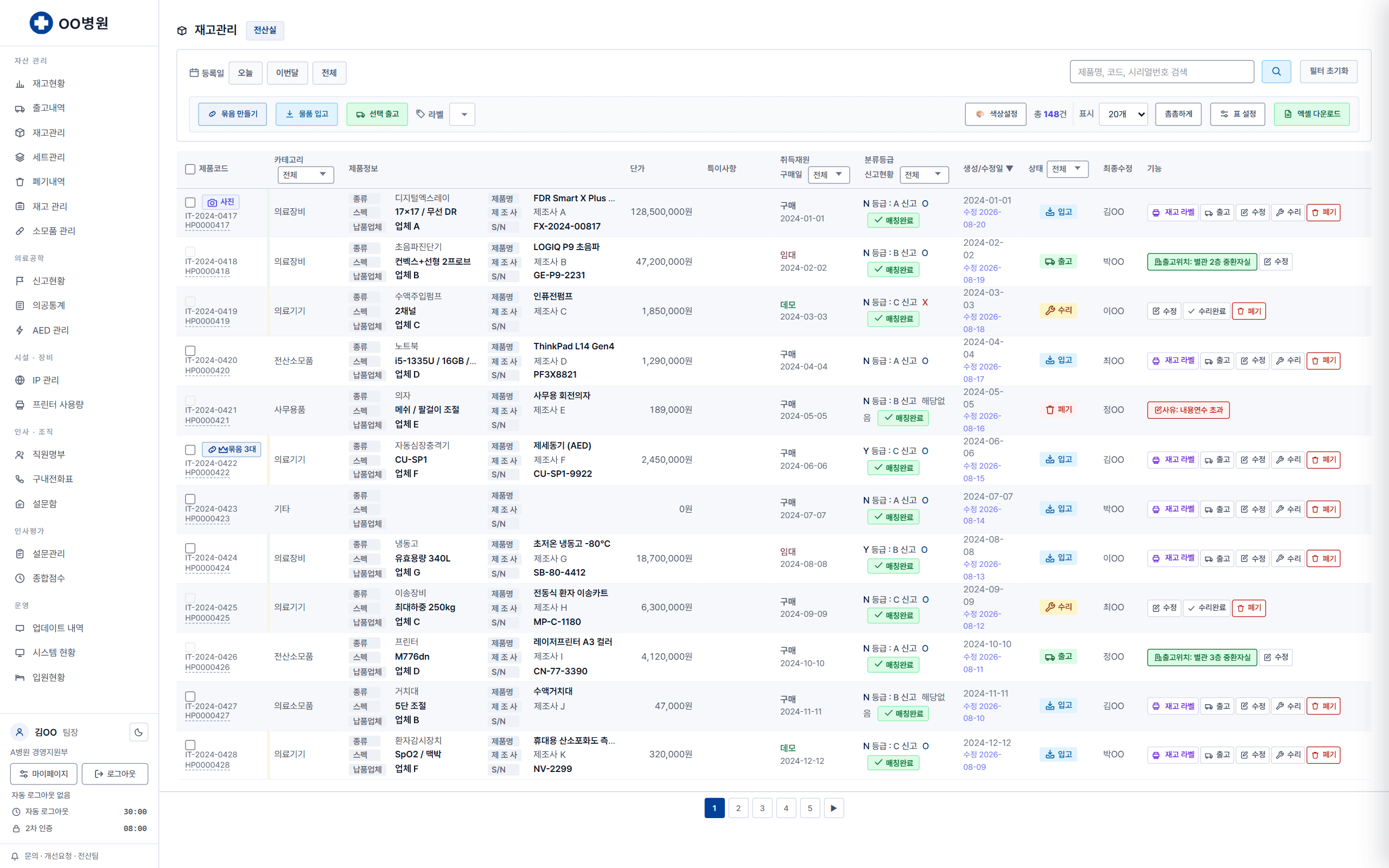This screenshot has height=868, width=1389.
Task: Click 수리완료 check button for IT-2024-0419
Action: pos(1207,311)
